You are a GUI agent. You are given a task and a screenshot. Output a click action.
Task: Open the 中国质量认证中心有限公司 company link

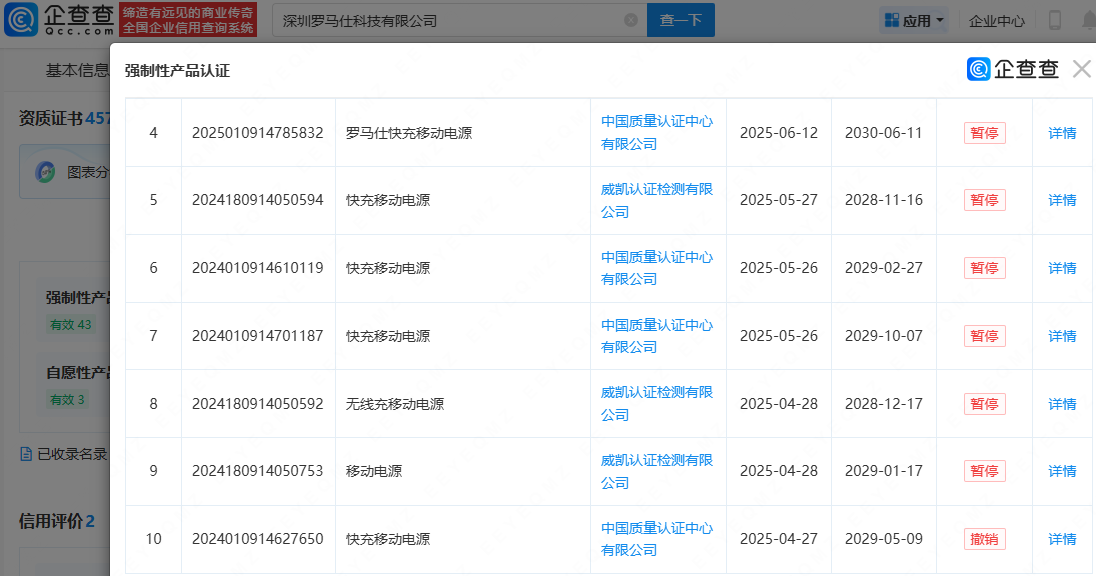point(657,132)
